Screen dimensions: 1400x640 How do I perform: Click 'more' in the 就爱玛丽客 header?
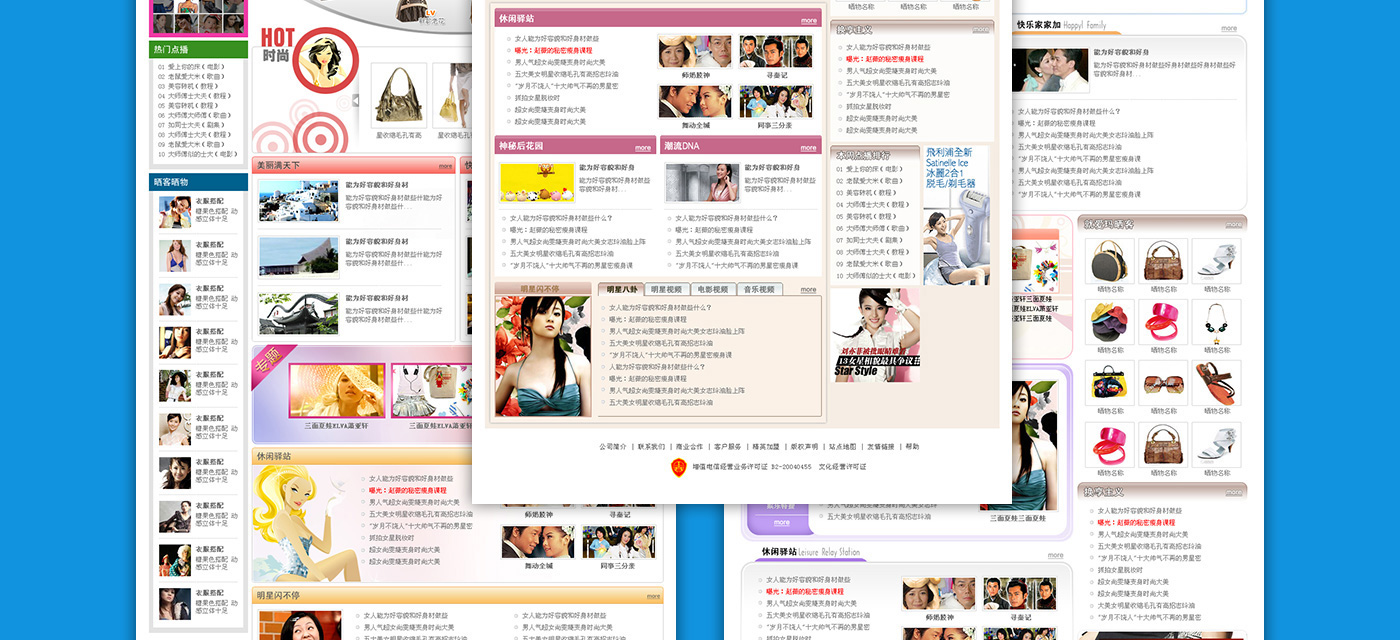(x=1233, y=224)
